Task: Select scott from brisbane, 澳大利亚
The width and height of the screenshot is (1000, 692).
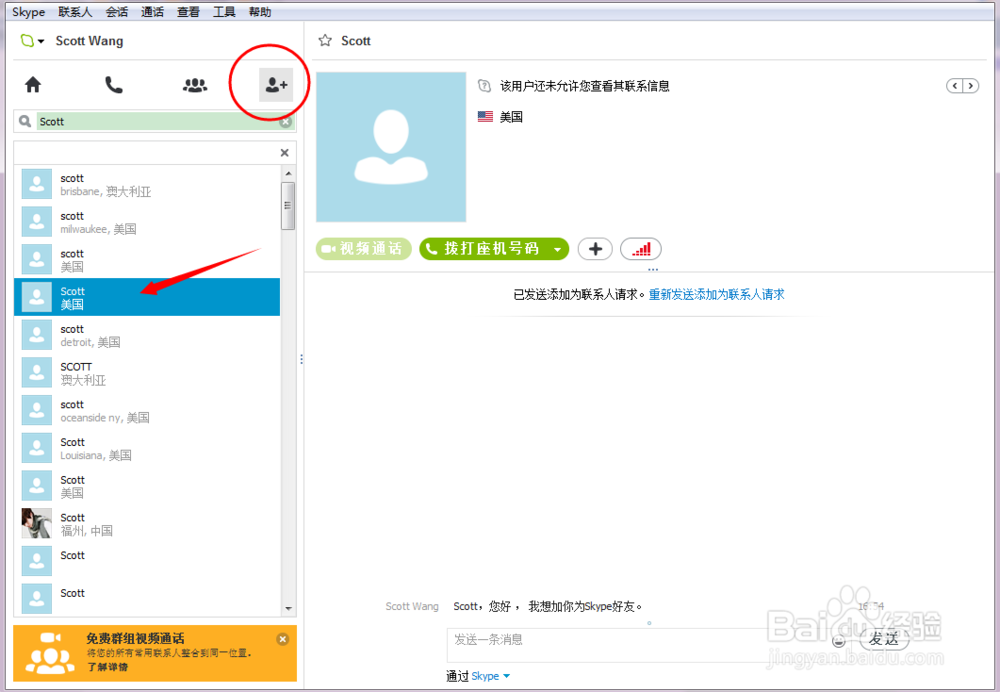Action: (x=147, y=184)
